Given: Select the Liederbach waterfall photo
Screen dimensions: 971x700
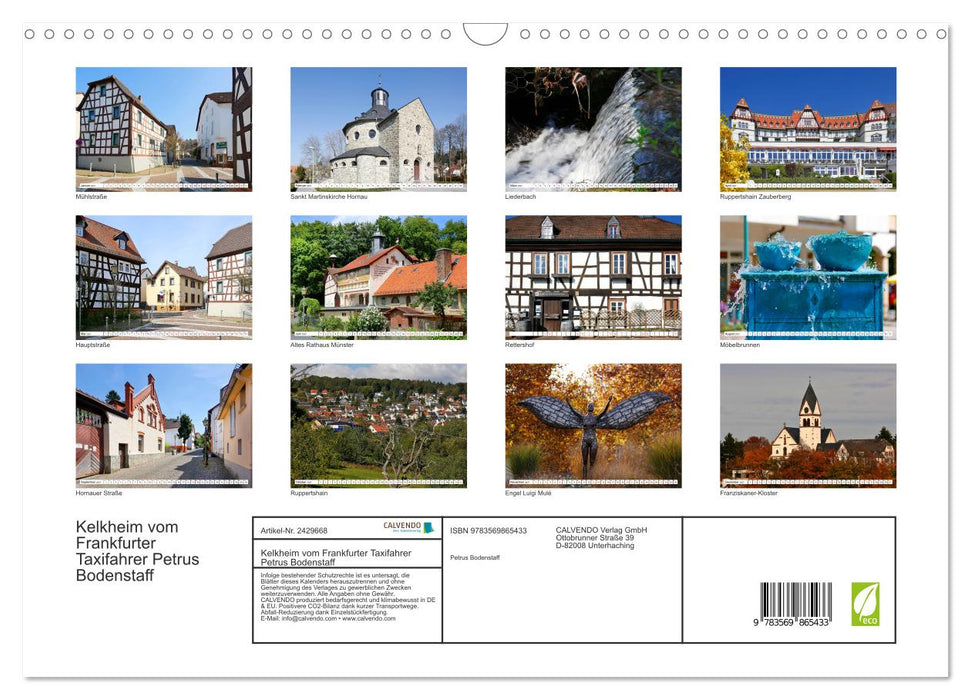Looking at the screenshot, I should click(x=593, y=129).
